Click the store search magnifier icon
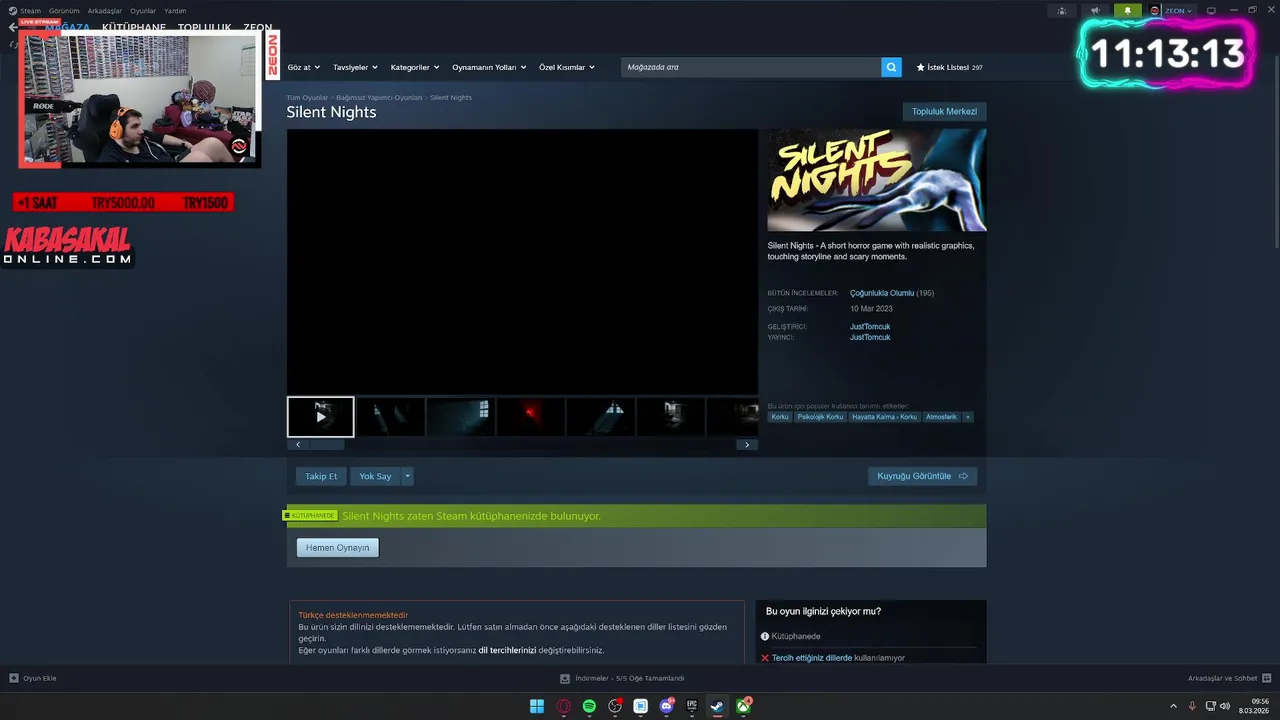 point(891,67)
